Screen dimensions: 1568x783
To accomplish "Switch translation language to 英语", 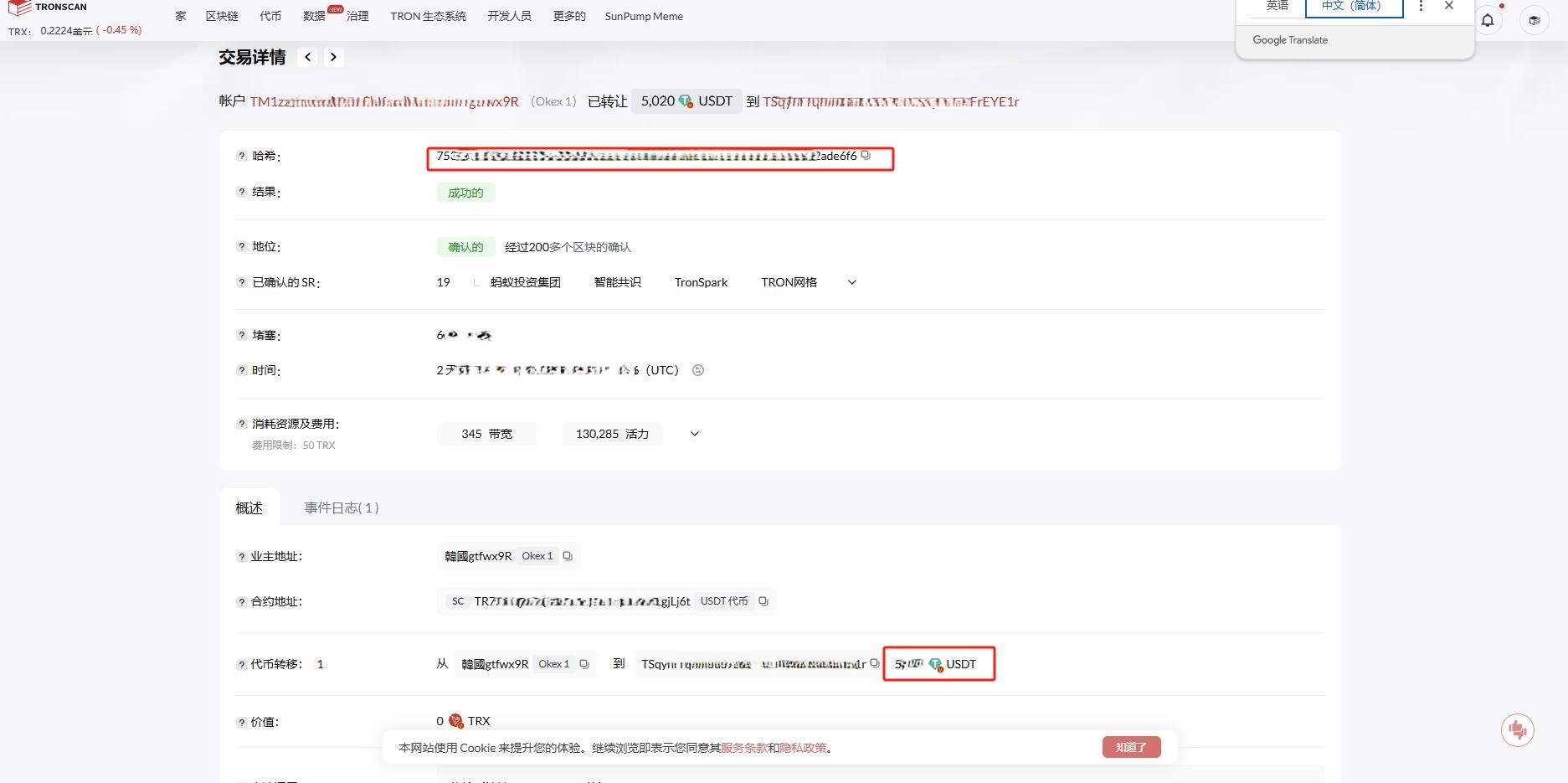I will pyautogui.click(x=1276, y=6).
